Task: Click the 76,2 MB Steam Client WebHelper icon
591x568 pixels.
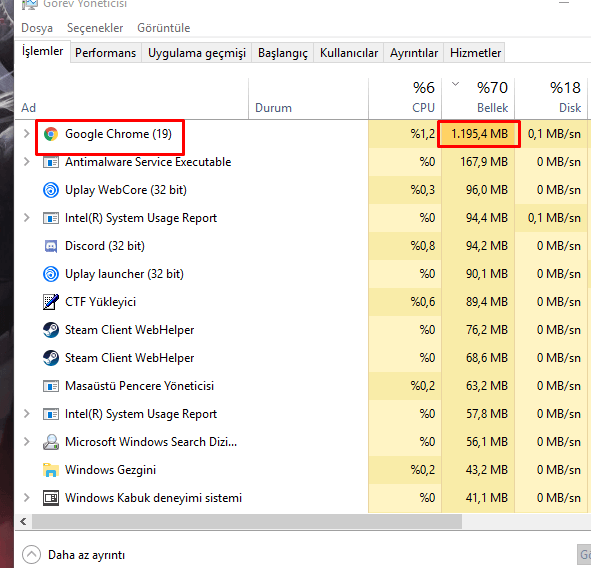Action: point(51,330)
